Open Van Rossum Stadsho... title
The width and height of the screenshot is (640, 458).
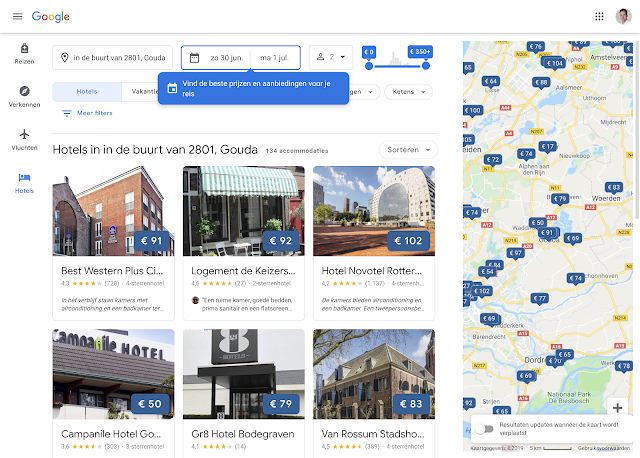click(373, 434)
